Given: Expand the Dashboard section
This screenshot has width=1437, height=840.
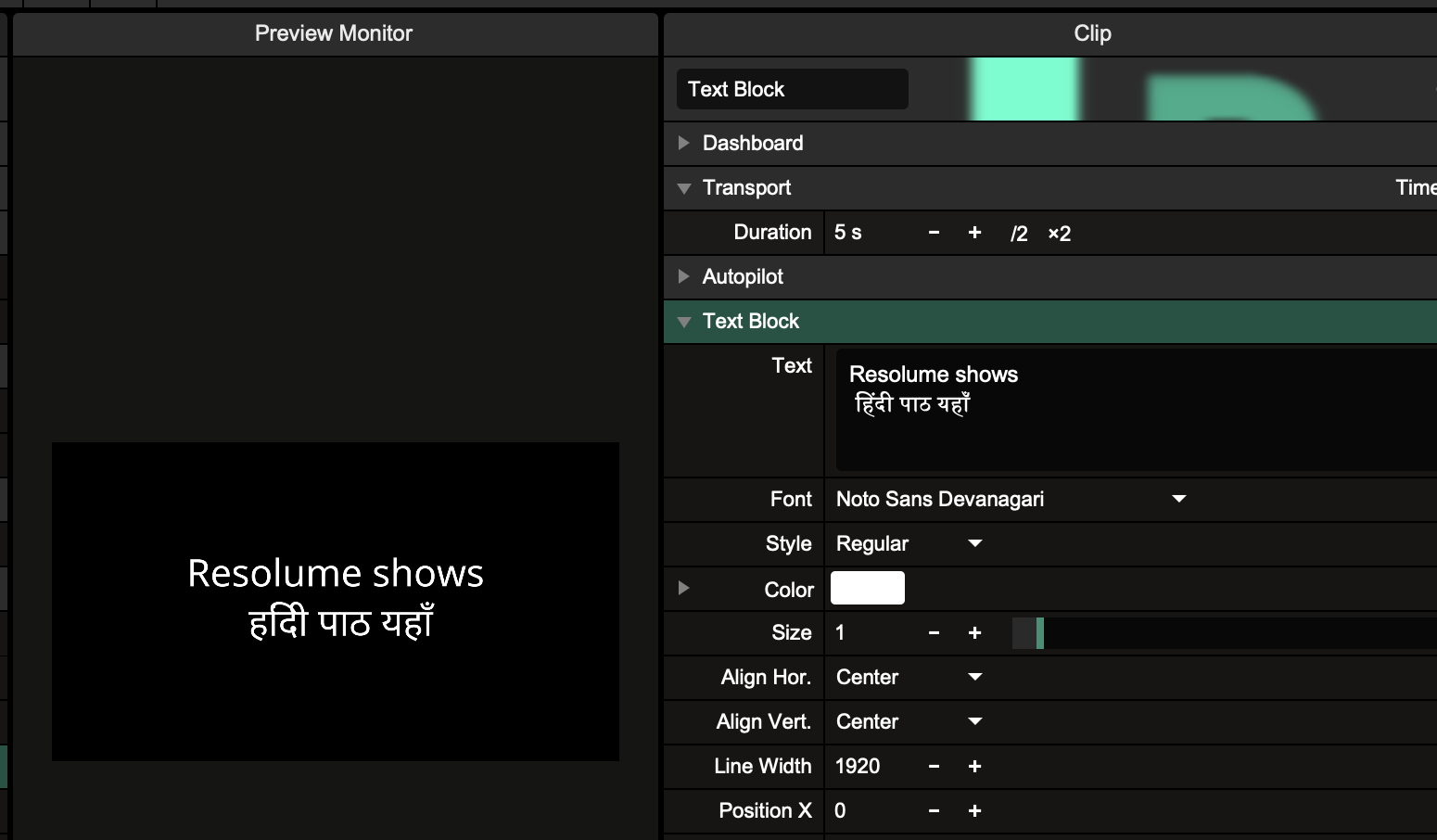Looking at the screenshot, I should click(684, 143).
